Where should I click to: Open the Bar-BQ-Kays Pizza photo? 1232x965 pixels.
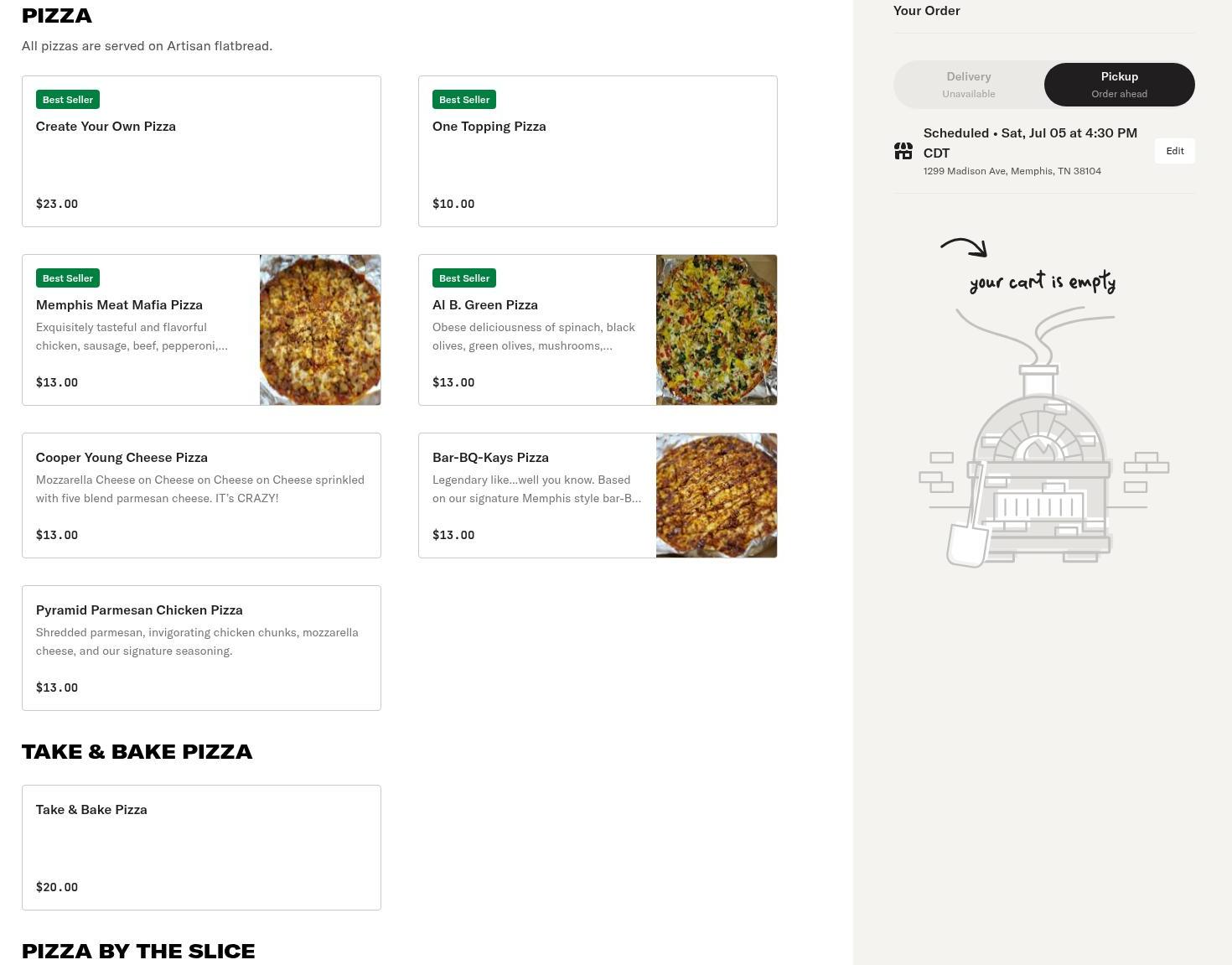click(x=717, y=495)
